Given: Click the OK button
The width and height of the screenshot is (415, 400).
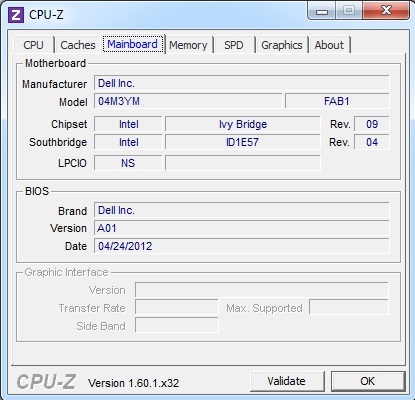Looking at the screenshot, I should click(x=367, y=381).
